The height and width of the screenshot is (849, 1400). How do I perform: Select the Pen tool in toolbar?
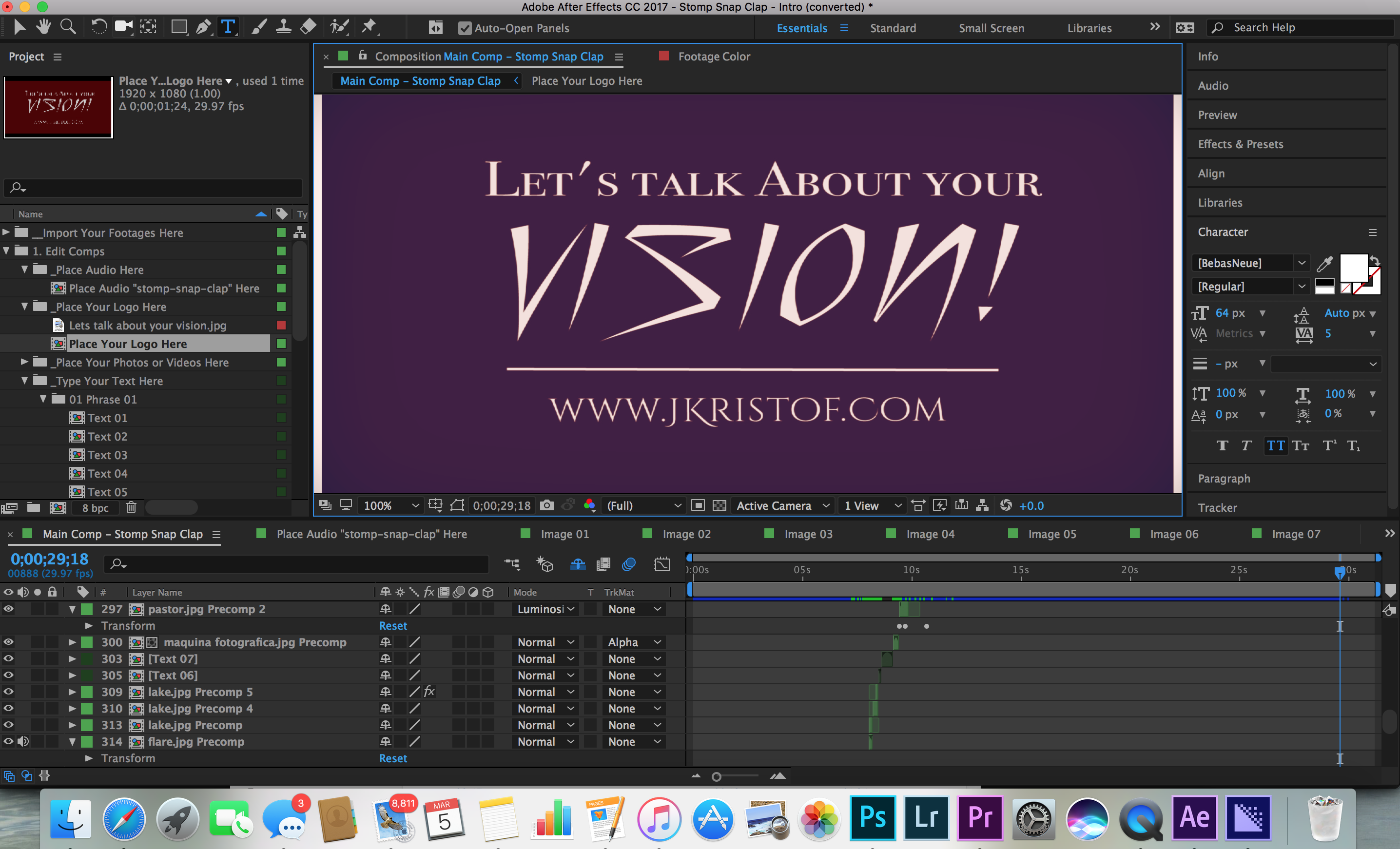pyautogui.click(x=203, y=27)
